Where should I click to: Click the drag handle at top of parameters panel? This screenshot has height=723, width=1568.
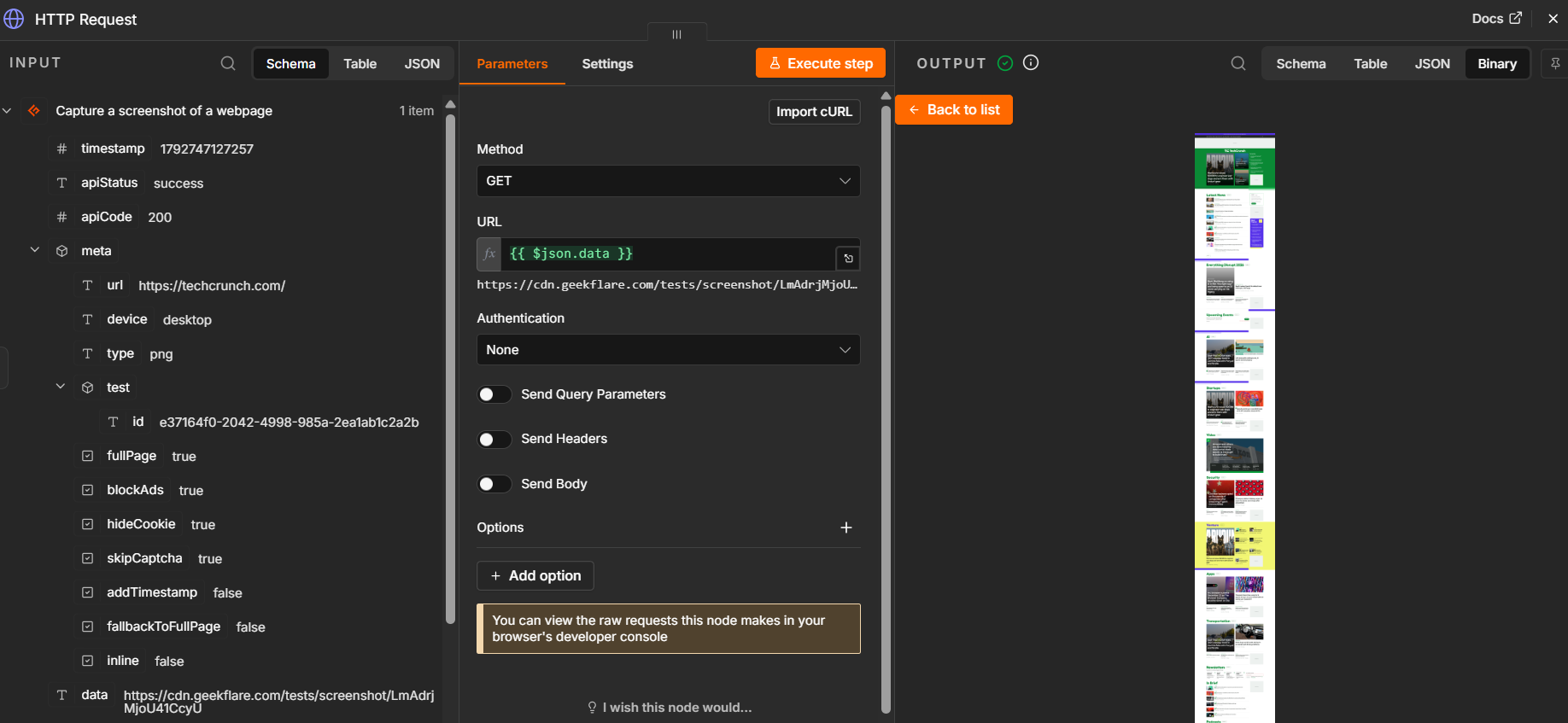coord(677,34)
